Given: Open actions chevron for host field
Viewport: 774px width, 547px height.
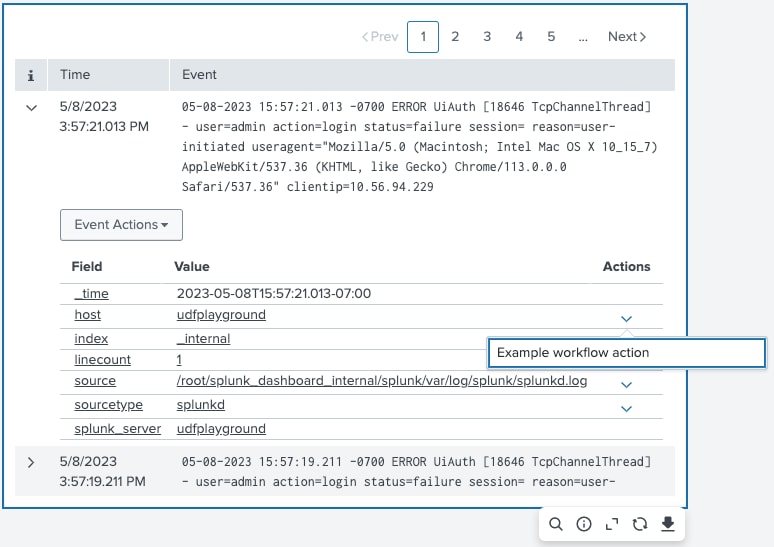Looking at the screenshot, I should 626,319.
